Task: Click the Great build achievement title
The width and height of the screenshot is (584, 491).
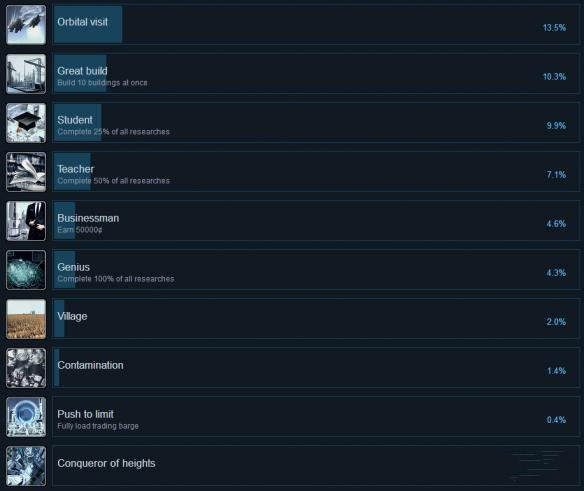Action: pos(82,71)
